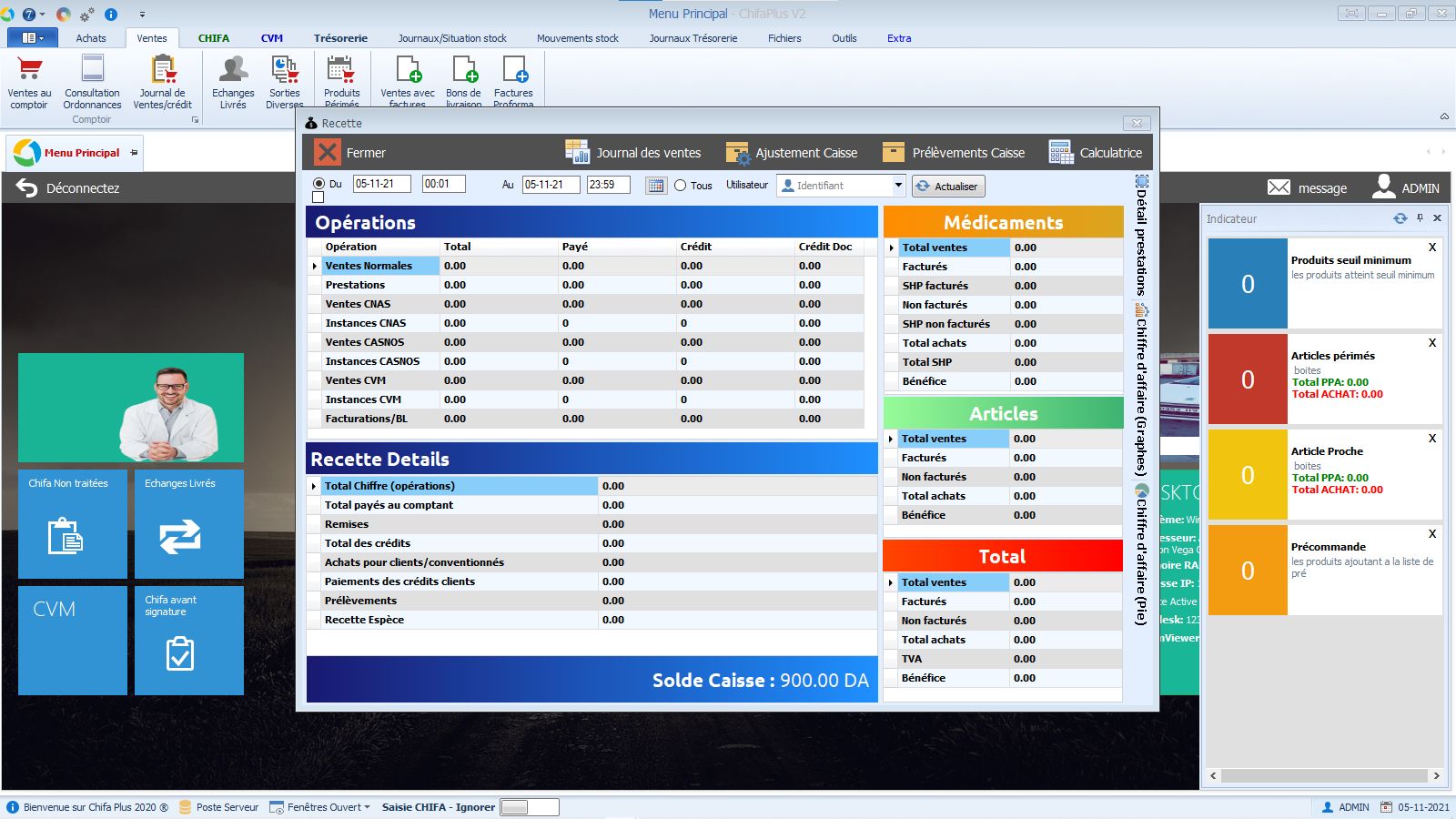The width and height of the screenshot is (1456, 819).
Task: Select the Tous radio button
Action: (680, 186)
